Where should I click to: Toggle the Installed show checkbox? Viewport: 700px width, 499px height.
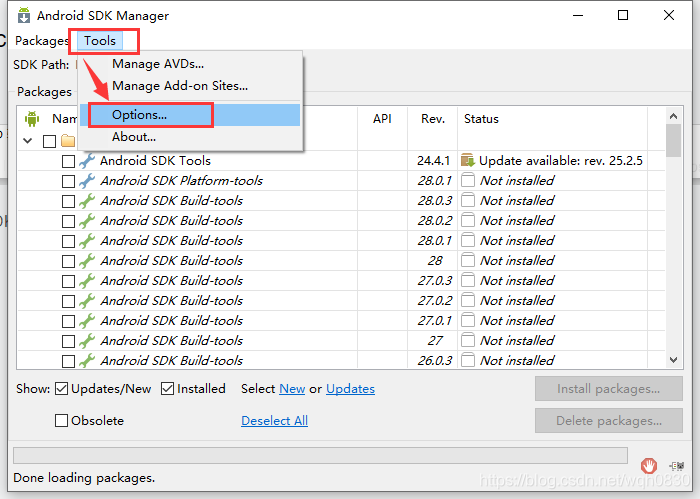coord(167,389)
